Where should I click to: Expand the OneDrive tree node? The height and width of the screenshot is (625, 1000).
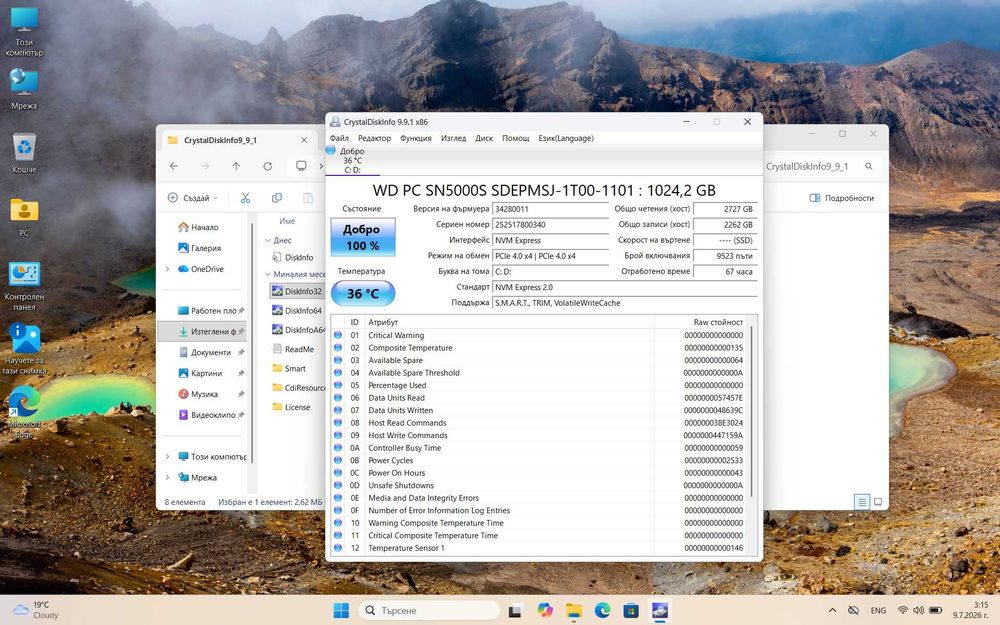[168, 269]
